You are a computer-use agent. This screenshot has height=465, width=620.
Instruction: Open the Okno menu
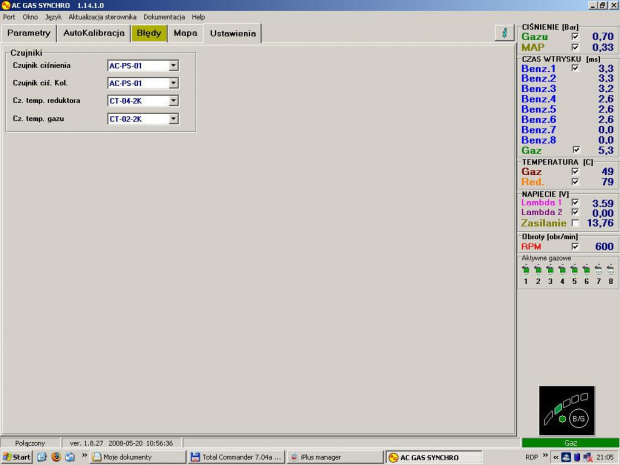pyautogui.click(x=30, y=17)
